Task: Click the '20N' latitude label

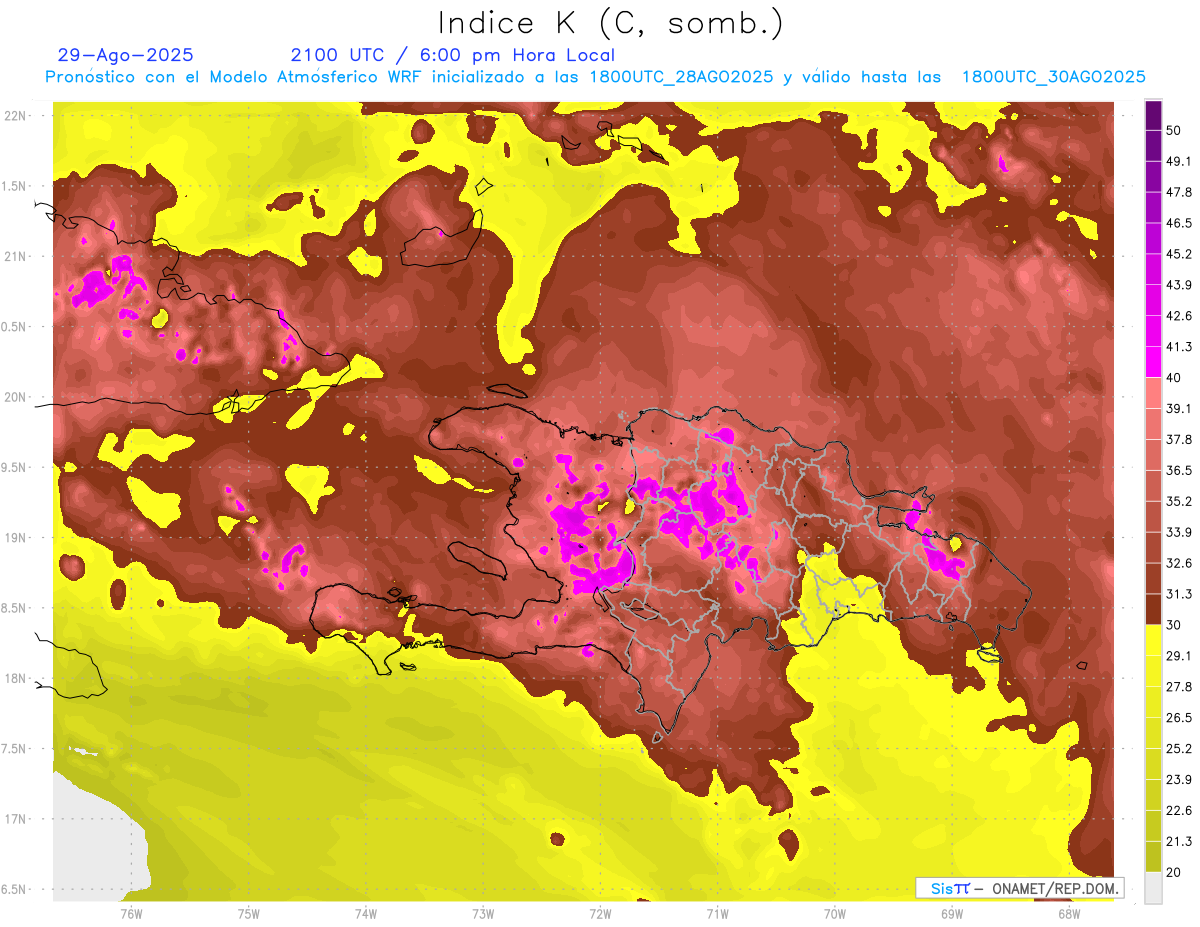Action: [16, 397]
